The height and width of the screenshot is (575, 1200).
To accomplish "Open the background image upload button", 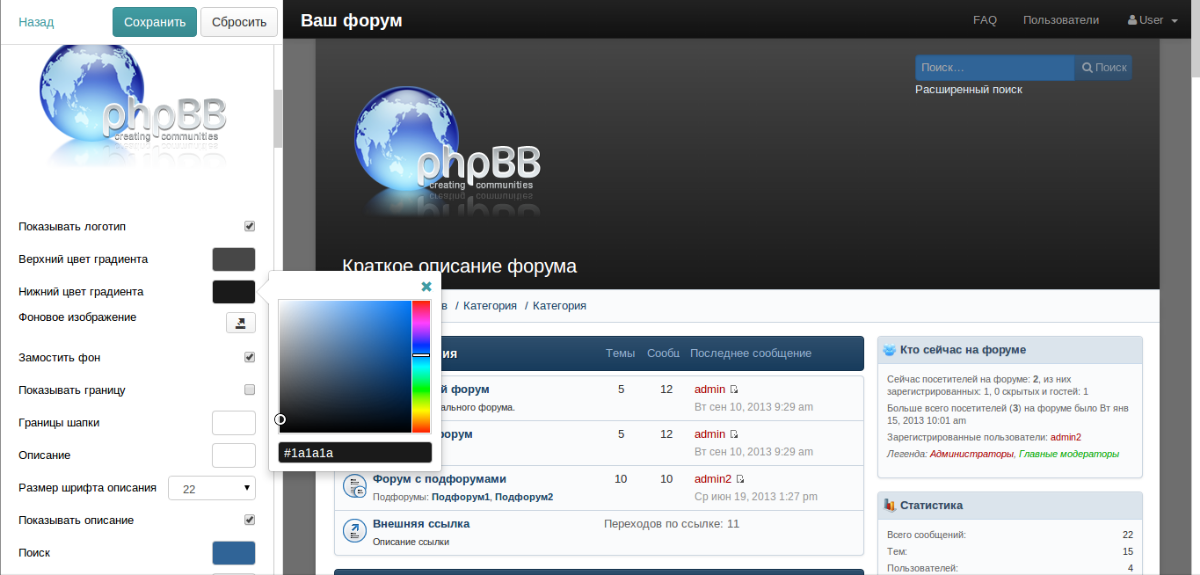I will pyautogui.click(x=241, y=322).
